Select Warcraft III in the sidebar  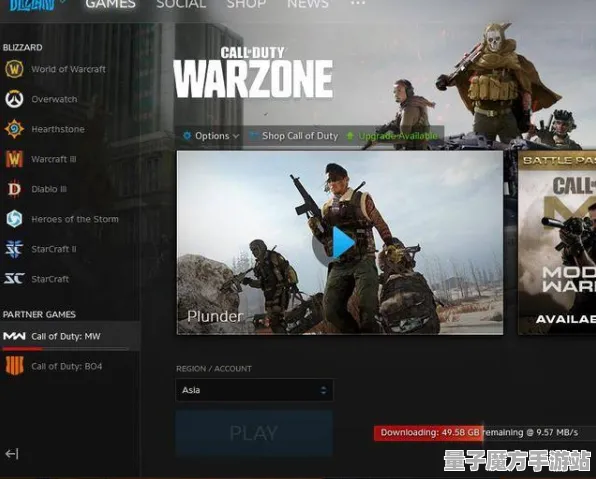point(70,159)
